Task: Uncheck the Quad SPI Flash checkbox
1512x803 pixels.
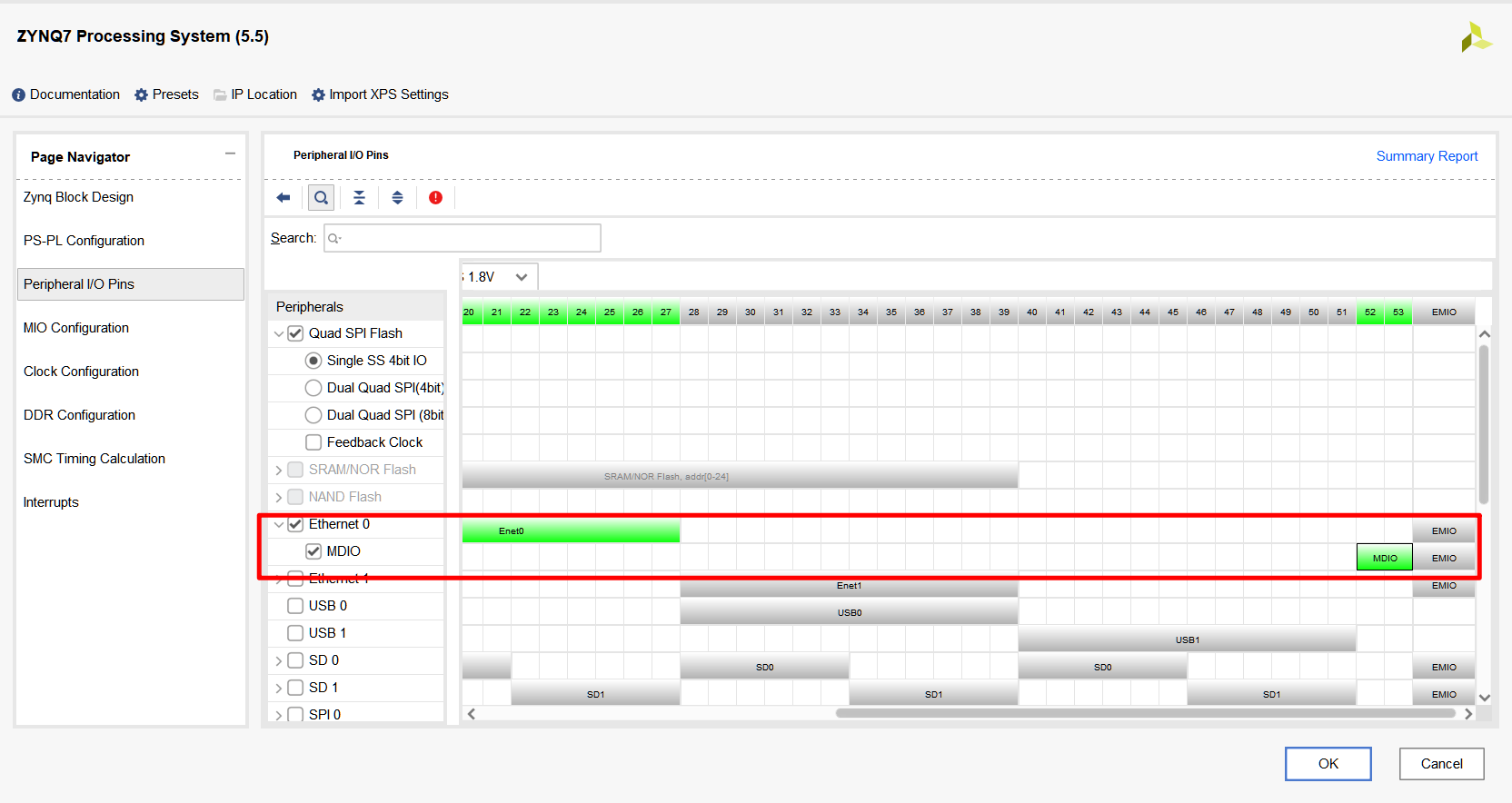Action: (295, 333)
